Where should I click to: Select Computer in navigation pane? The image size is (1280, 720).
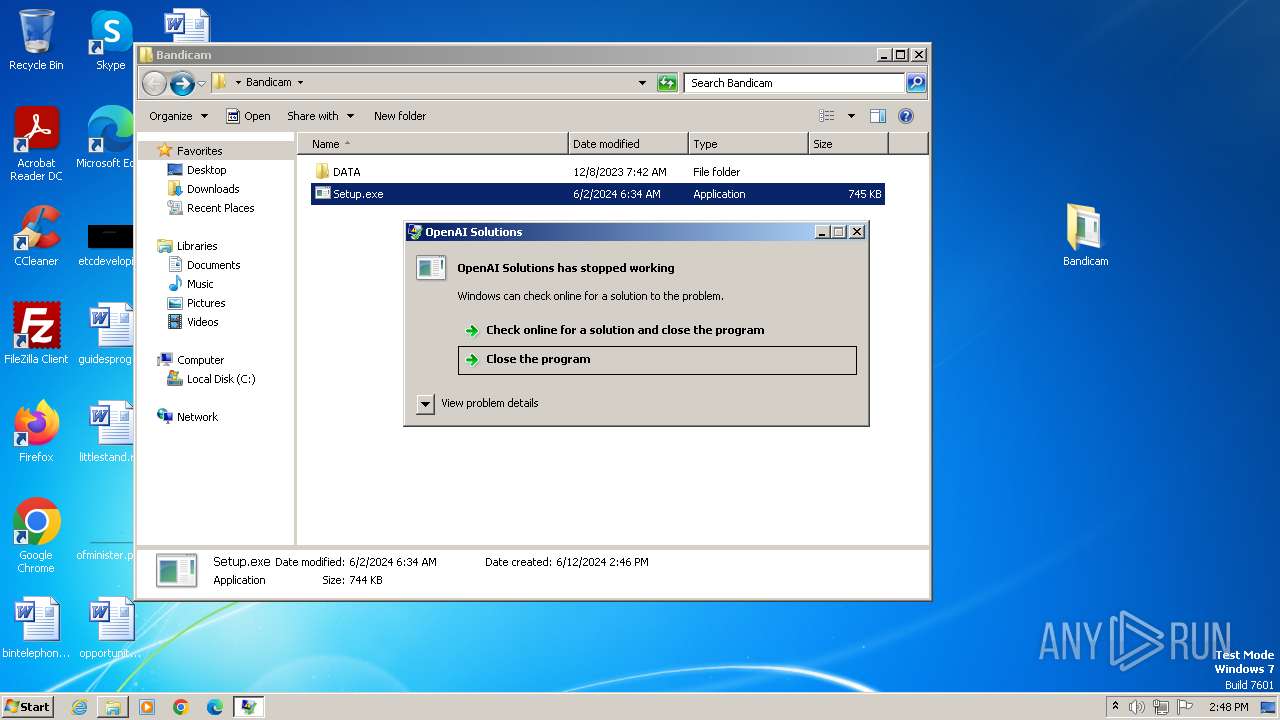[200, 360]
